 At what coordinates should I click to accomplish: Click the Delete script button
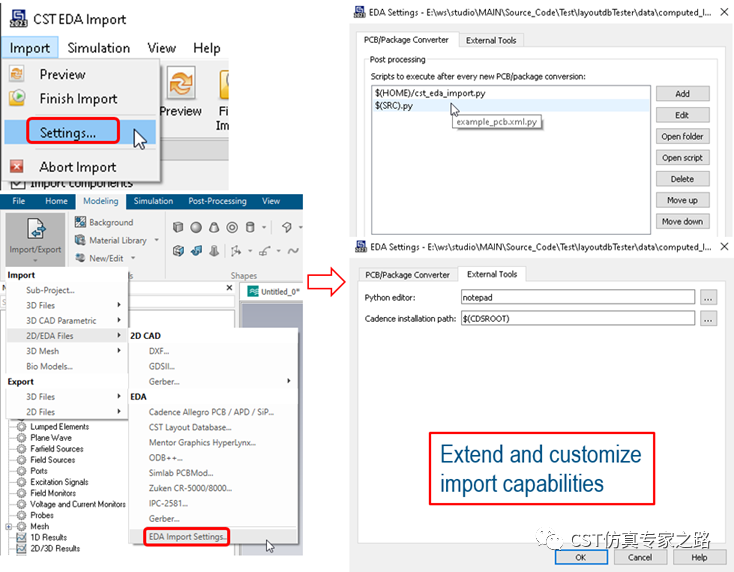[682, 179]
